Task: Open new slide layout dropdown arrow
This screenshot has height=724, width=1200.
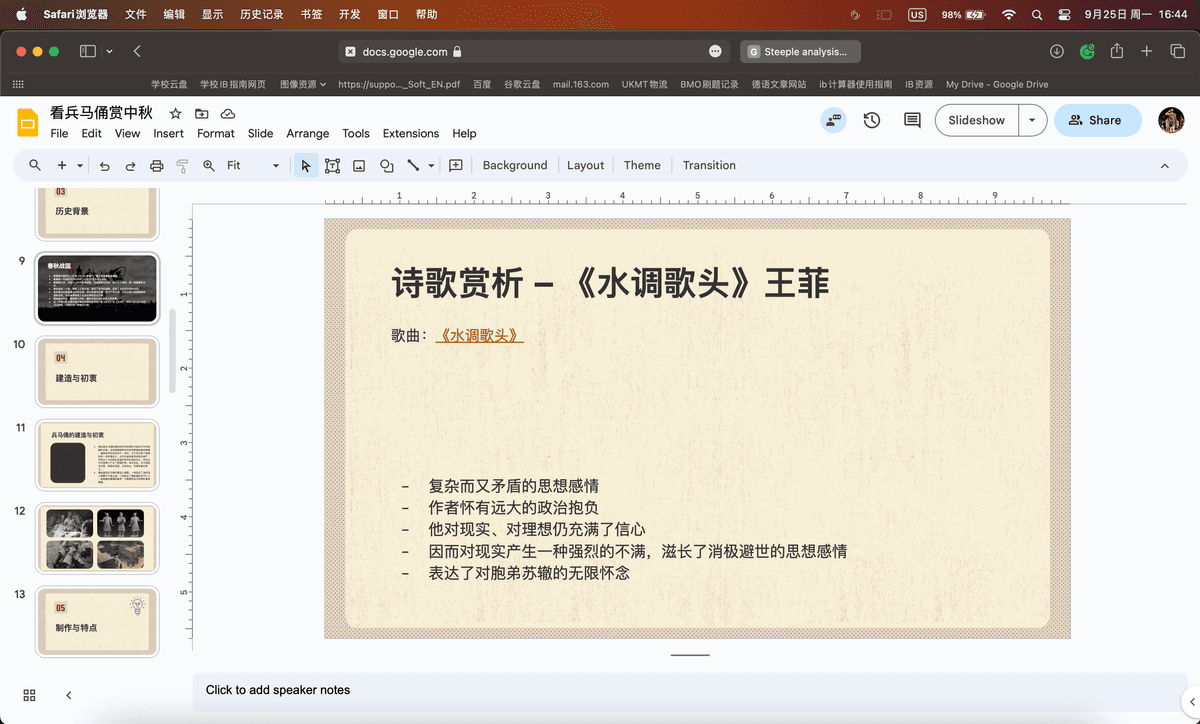Action: [x=80, y=166]
